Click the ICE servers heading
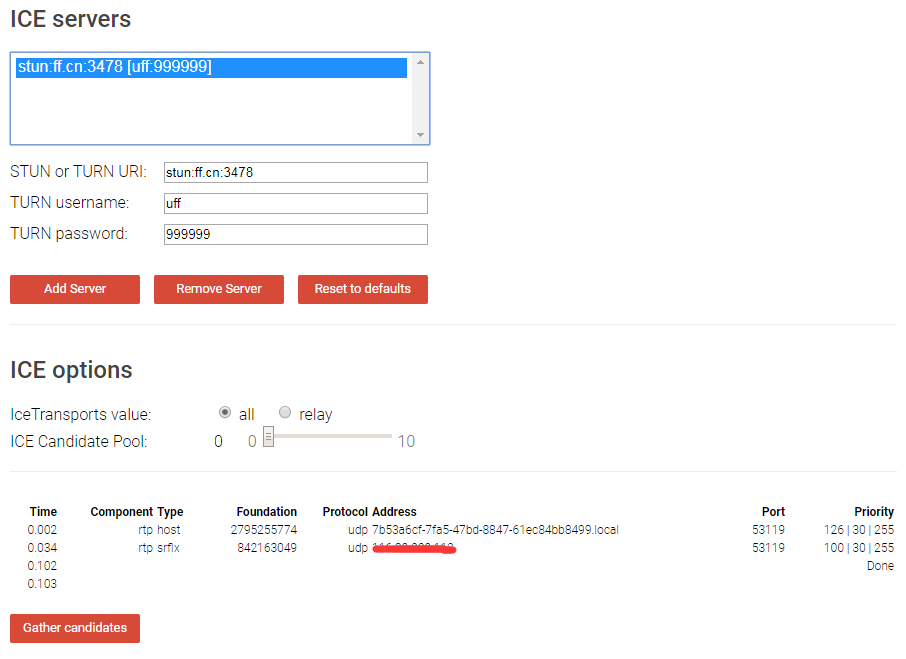Screen dimensions: 906x659 coord(69,19)
